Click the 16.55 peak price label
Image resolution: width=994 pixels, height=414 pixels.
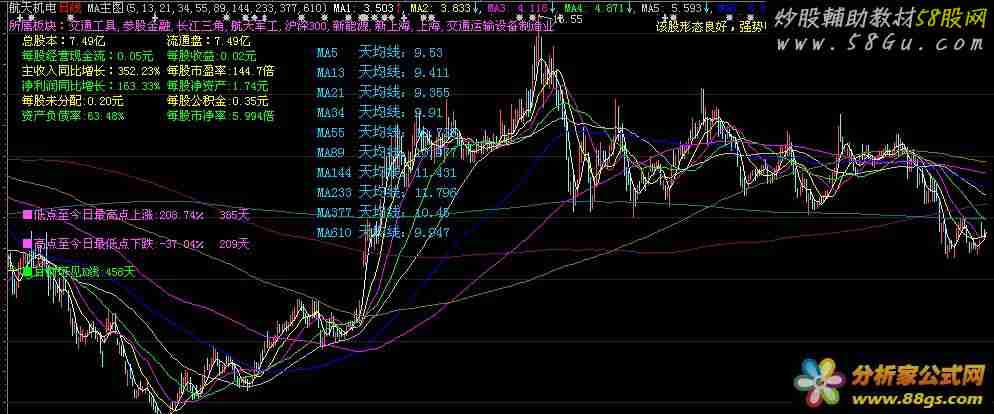click(x=570, y=21)
